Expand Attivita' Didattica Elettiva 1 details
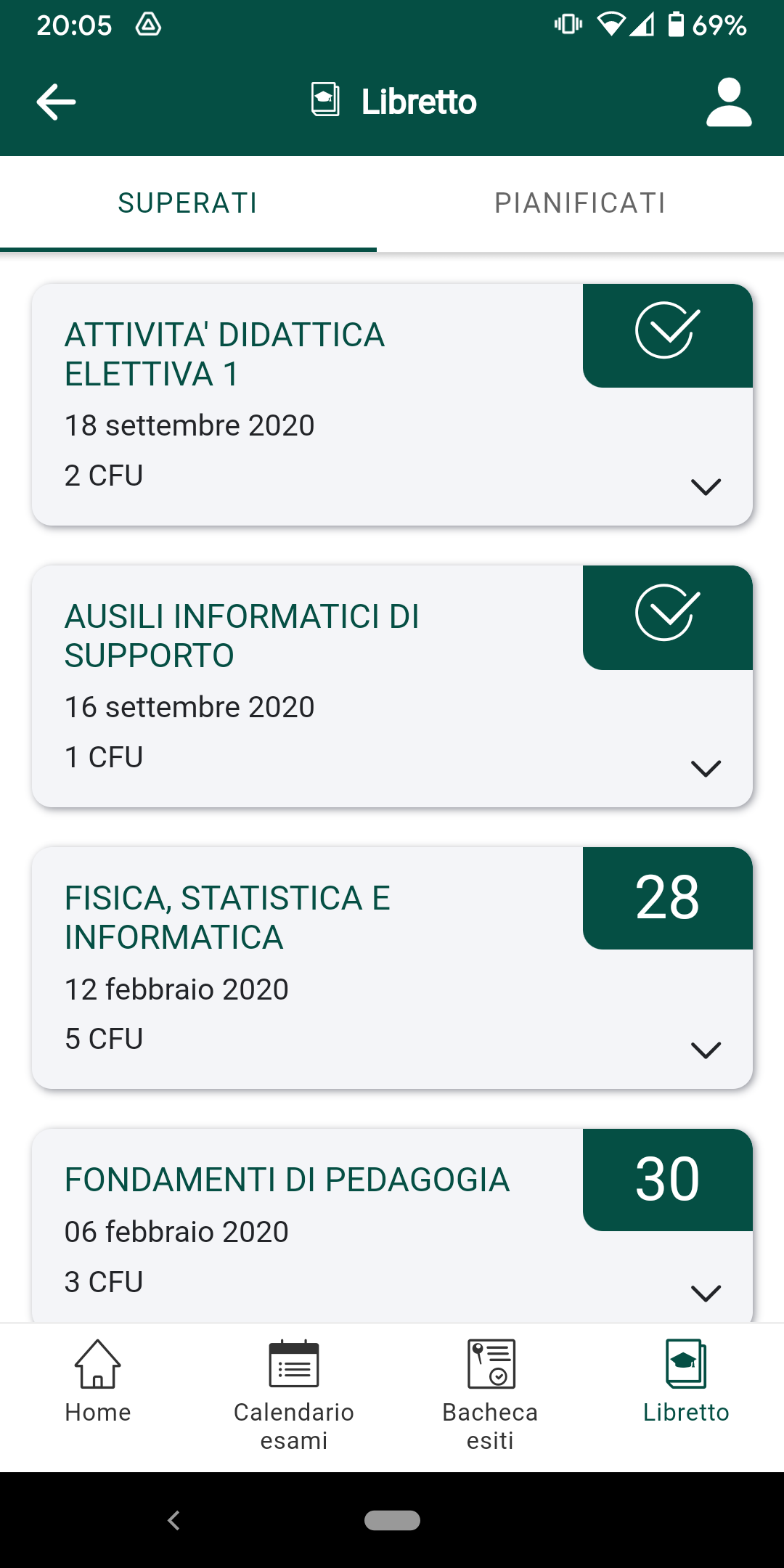Image resolution: width=784 pixels, height=1568 pixels. [706, 486]
